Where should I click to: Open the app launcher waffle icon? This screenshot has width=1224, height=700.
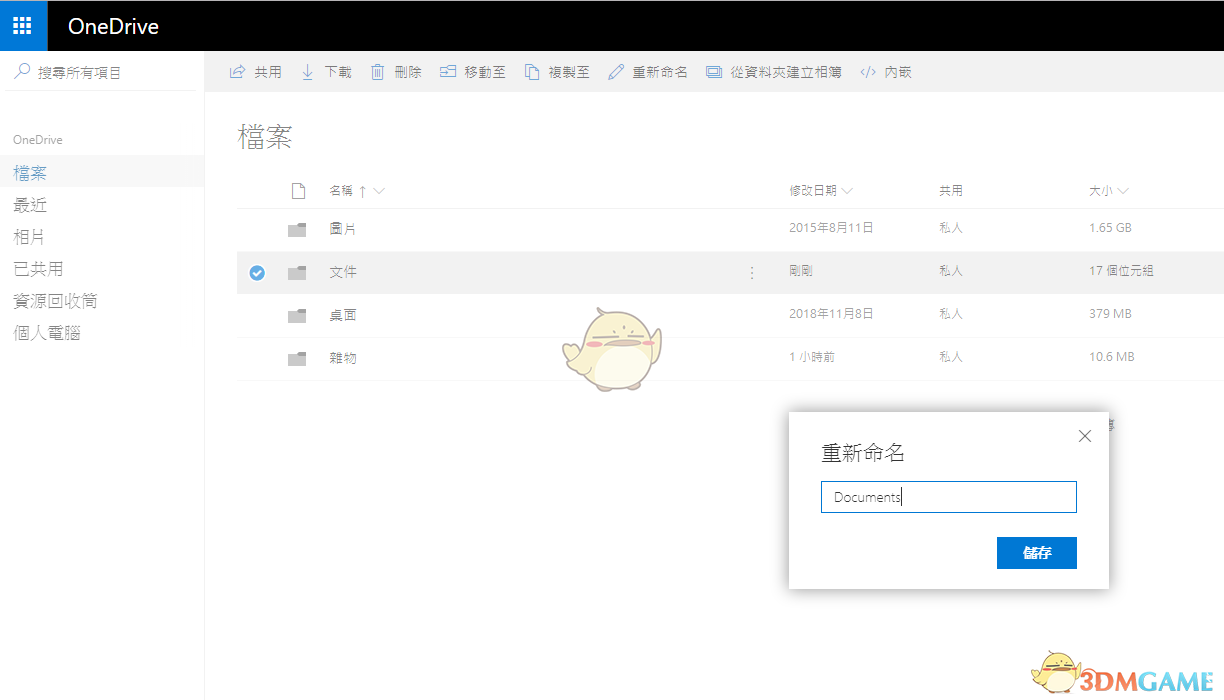coord(23,26)
